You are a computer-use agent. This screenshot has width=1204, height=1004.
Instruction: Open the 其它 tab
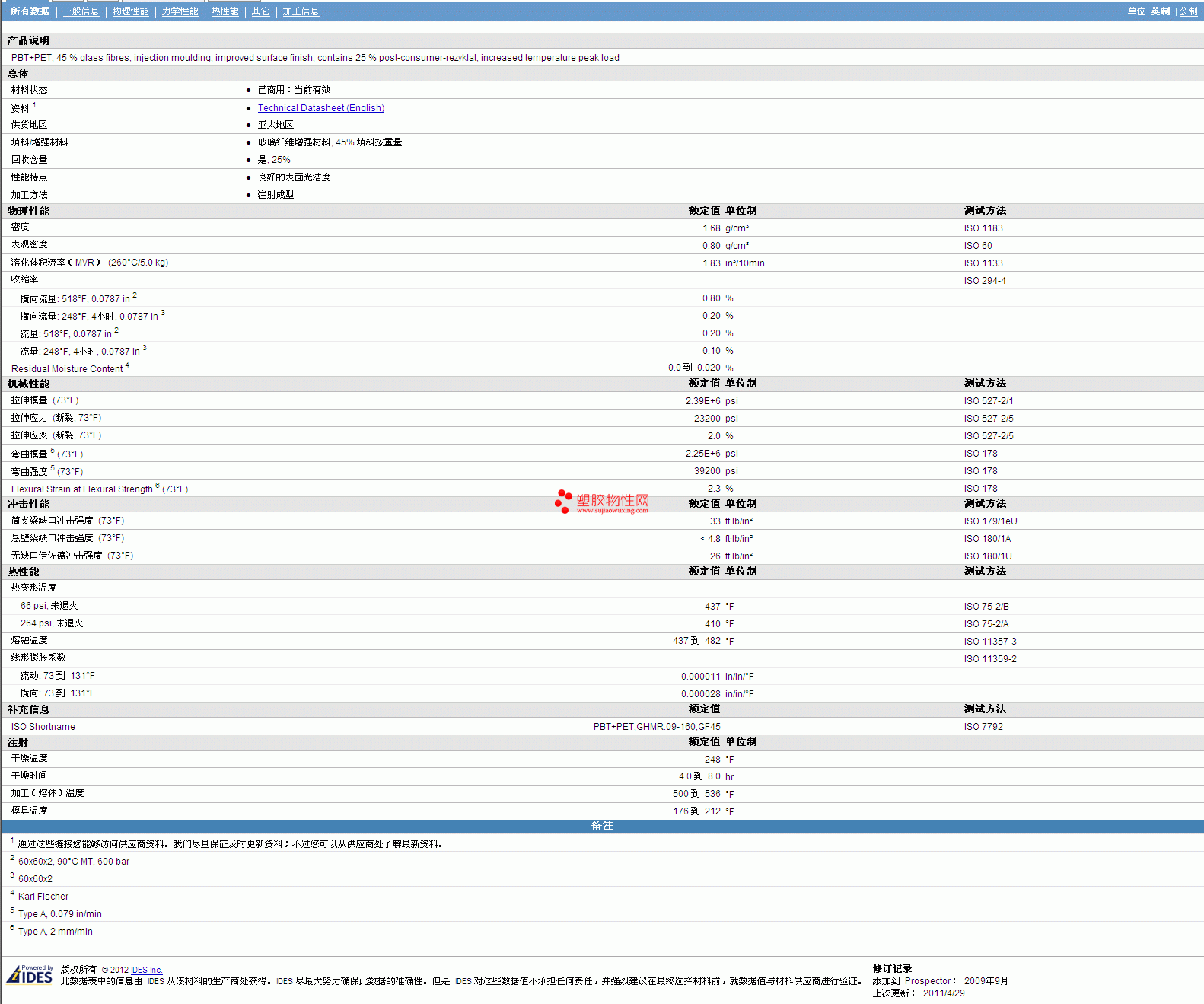pos(260,11)
